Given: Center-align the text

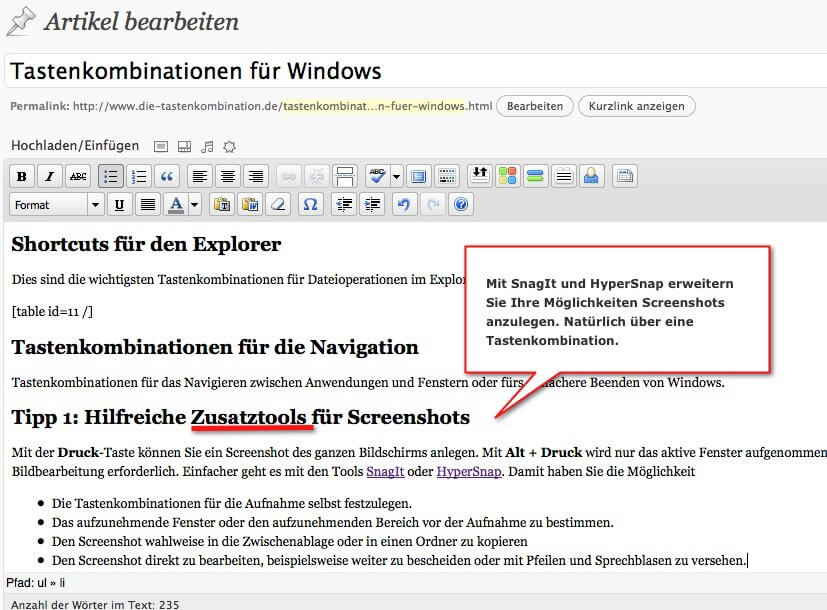Looking at the screenshot, I should (228, 176).
